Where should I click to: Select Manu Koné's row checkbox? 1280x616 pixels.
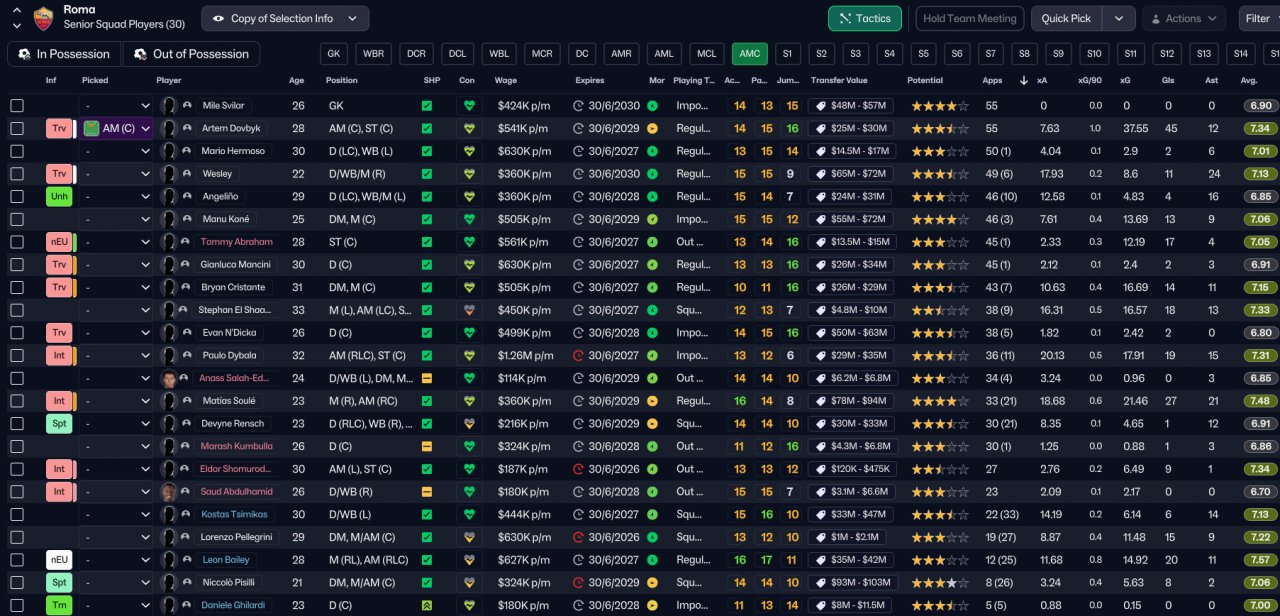point(17,219)
